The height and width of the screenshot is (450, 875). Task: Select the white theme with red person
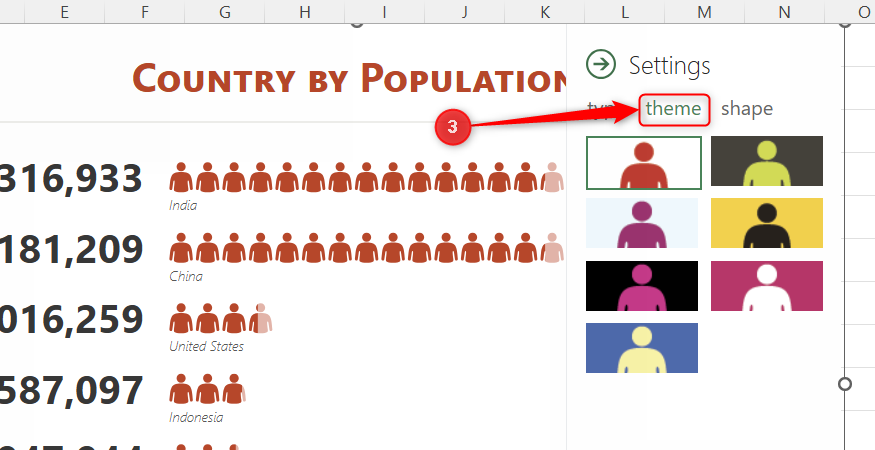click(643, 162)
